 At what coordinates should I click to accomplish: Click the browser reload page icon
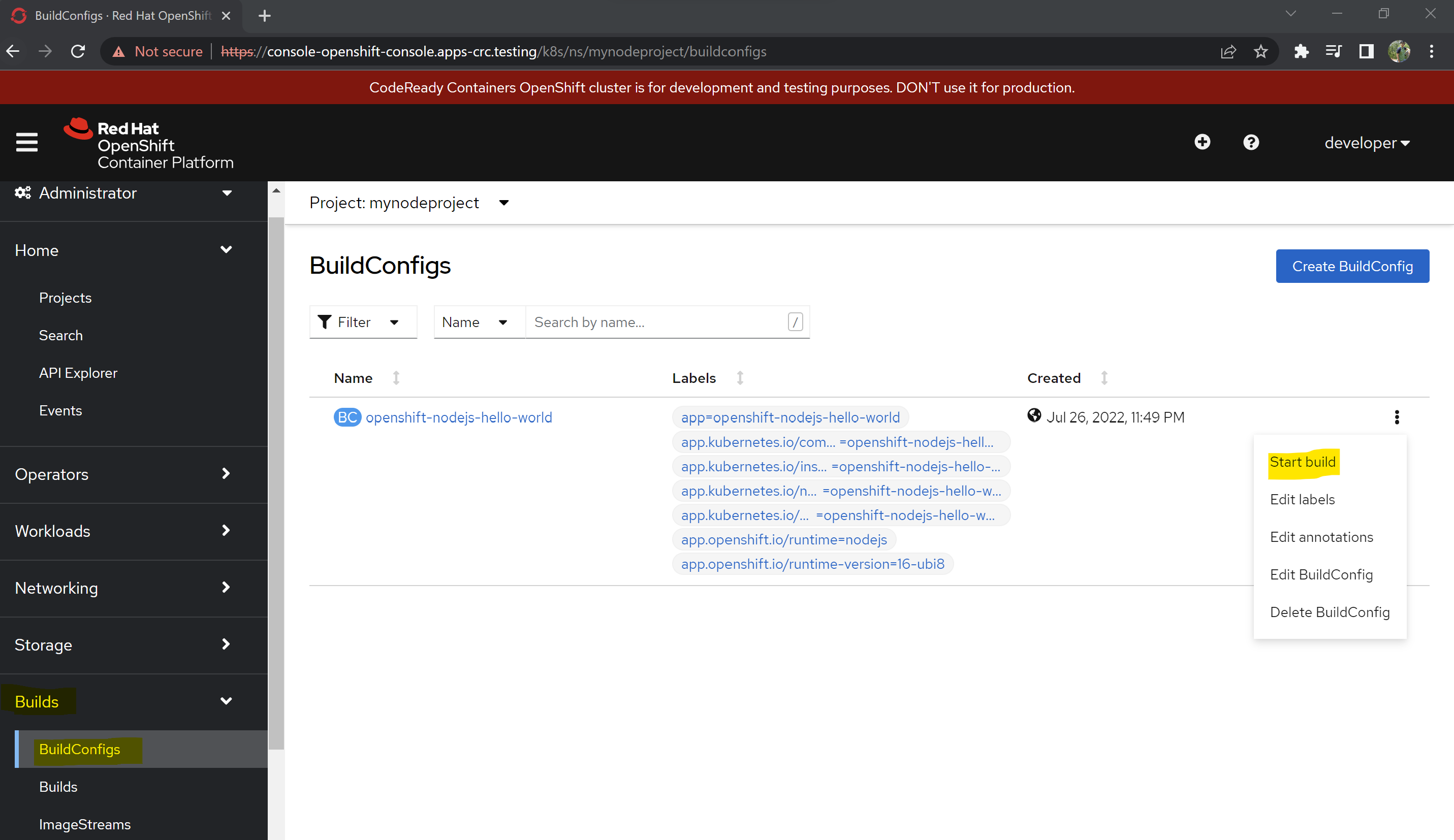[x=78, y=51]
